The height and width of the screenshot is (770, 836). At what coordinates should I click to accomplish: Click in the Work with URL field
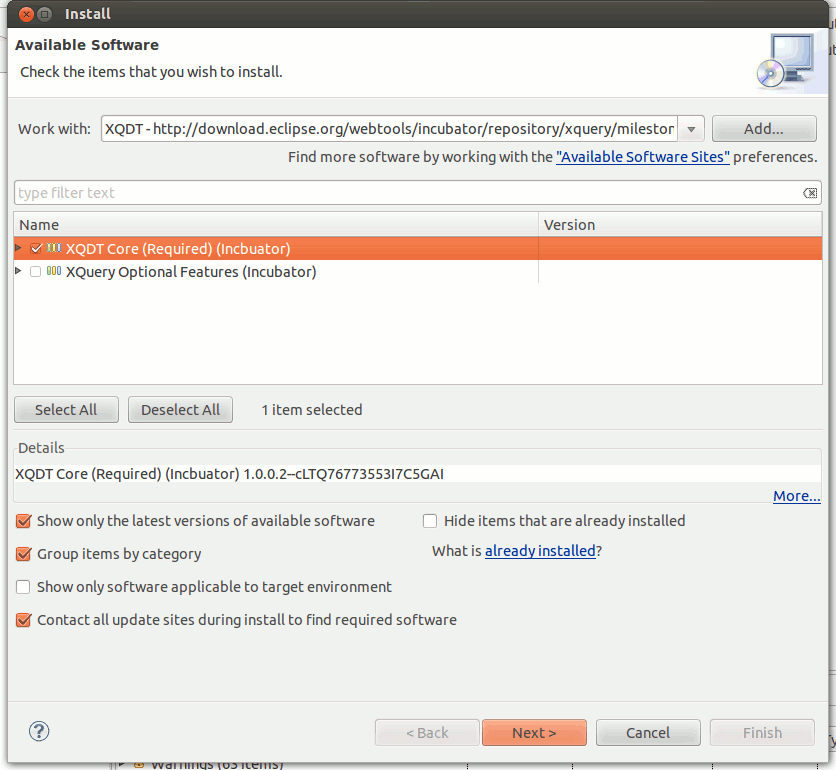click(x=389, y=129)
